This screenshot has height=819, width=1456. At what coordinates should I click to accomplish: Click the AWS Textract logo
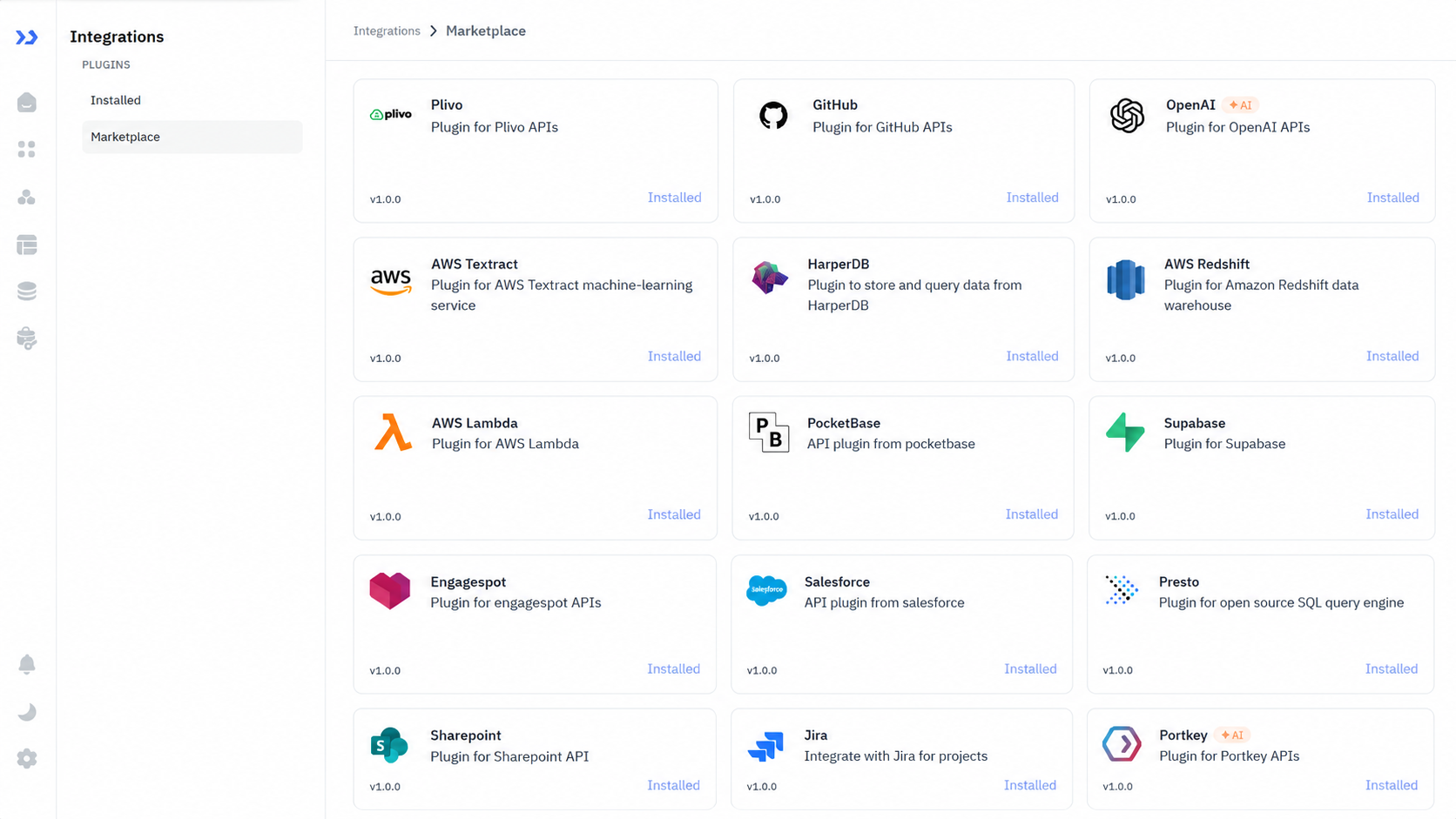click(x=391, y=282)
